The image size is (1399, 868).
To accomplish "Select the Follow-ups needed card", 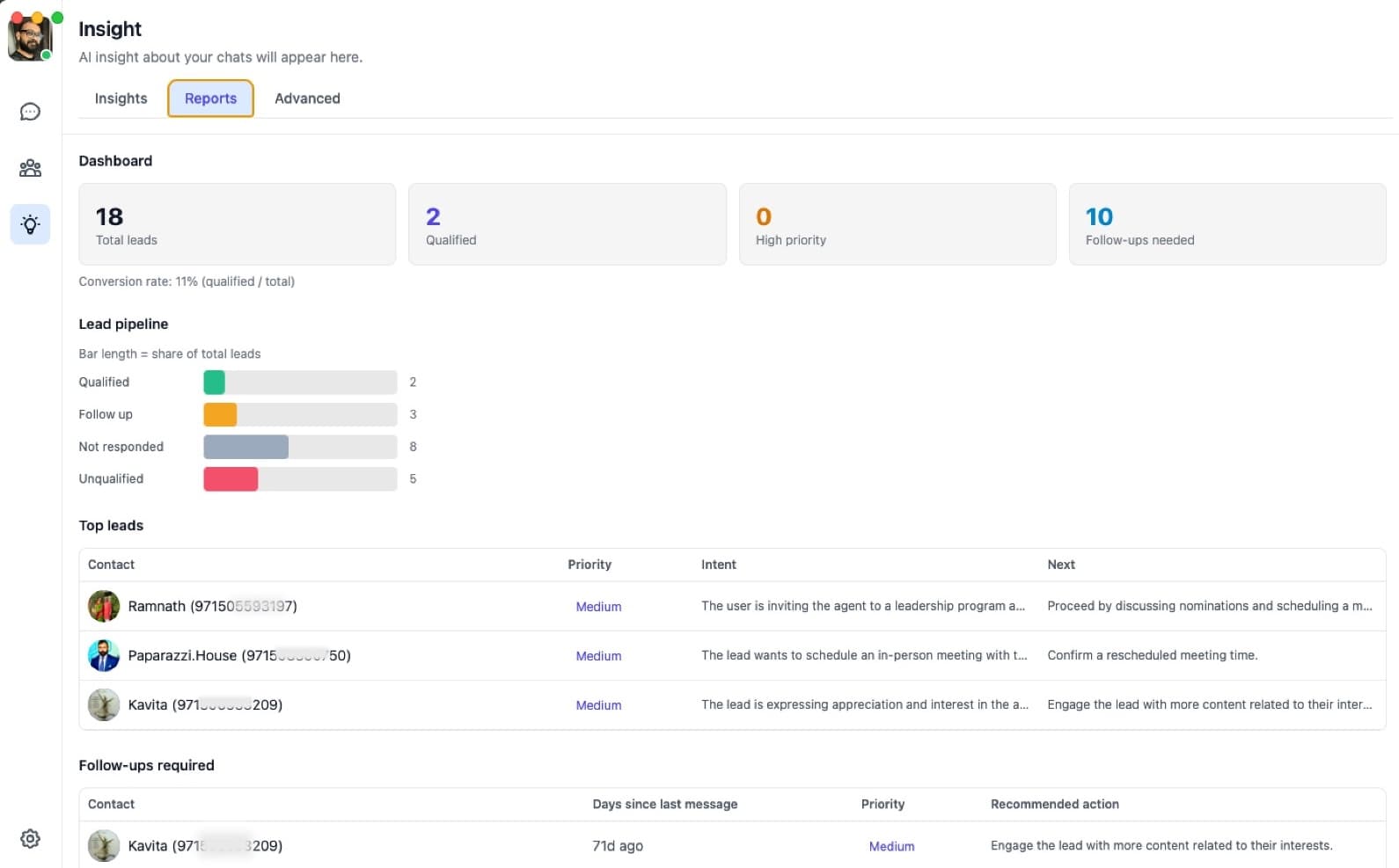I will (1227, 224).
